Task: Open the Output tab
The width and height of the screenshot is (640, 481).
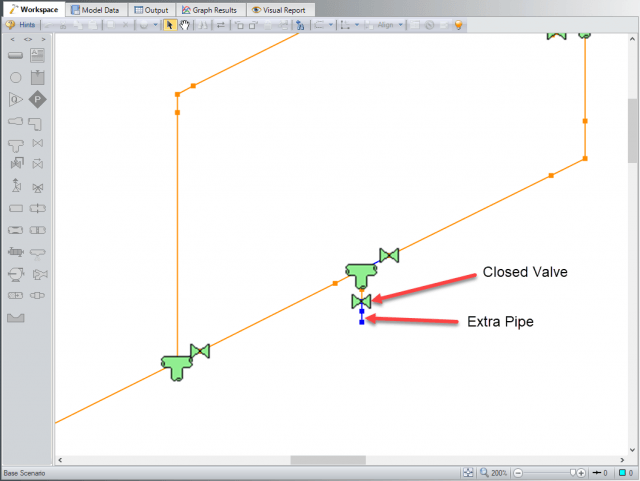Action: [151, 10]
